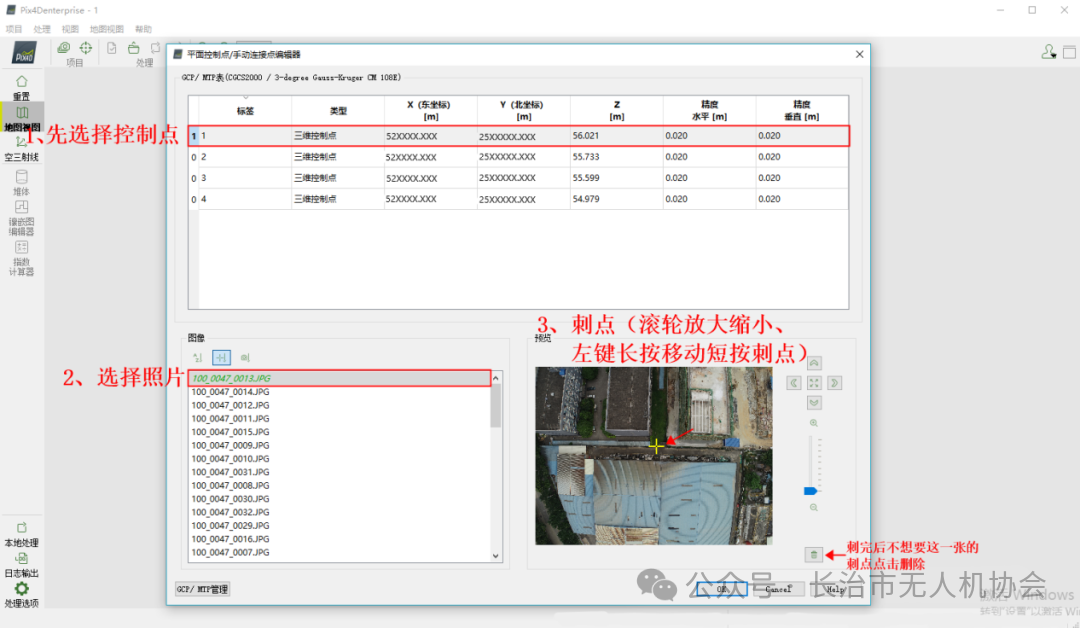Image resolution: width=1080 pixels, height=628 pixels.
Task: Click Cancel button in dialog
Action: pyautogui.click(x=778, y=589)
